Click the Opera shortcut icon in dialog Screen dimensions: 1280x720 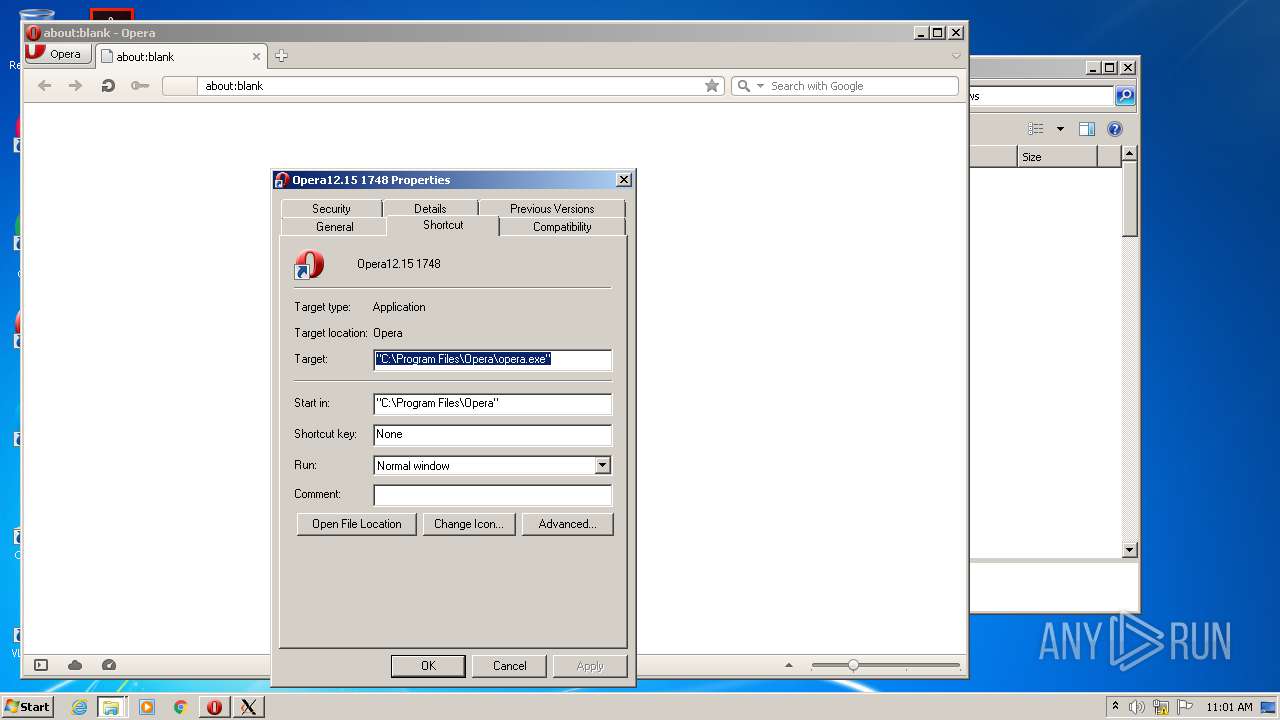[x=309, y=265]
